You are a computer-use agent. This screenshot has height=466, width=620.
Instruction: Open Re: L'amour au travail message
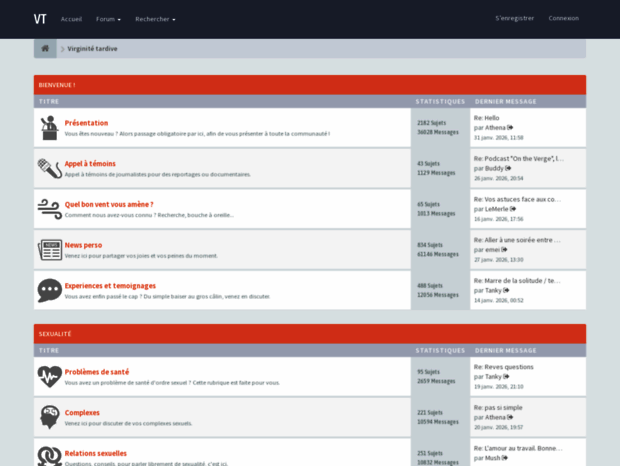[518, 448]
